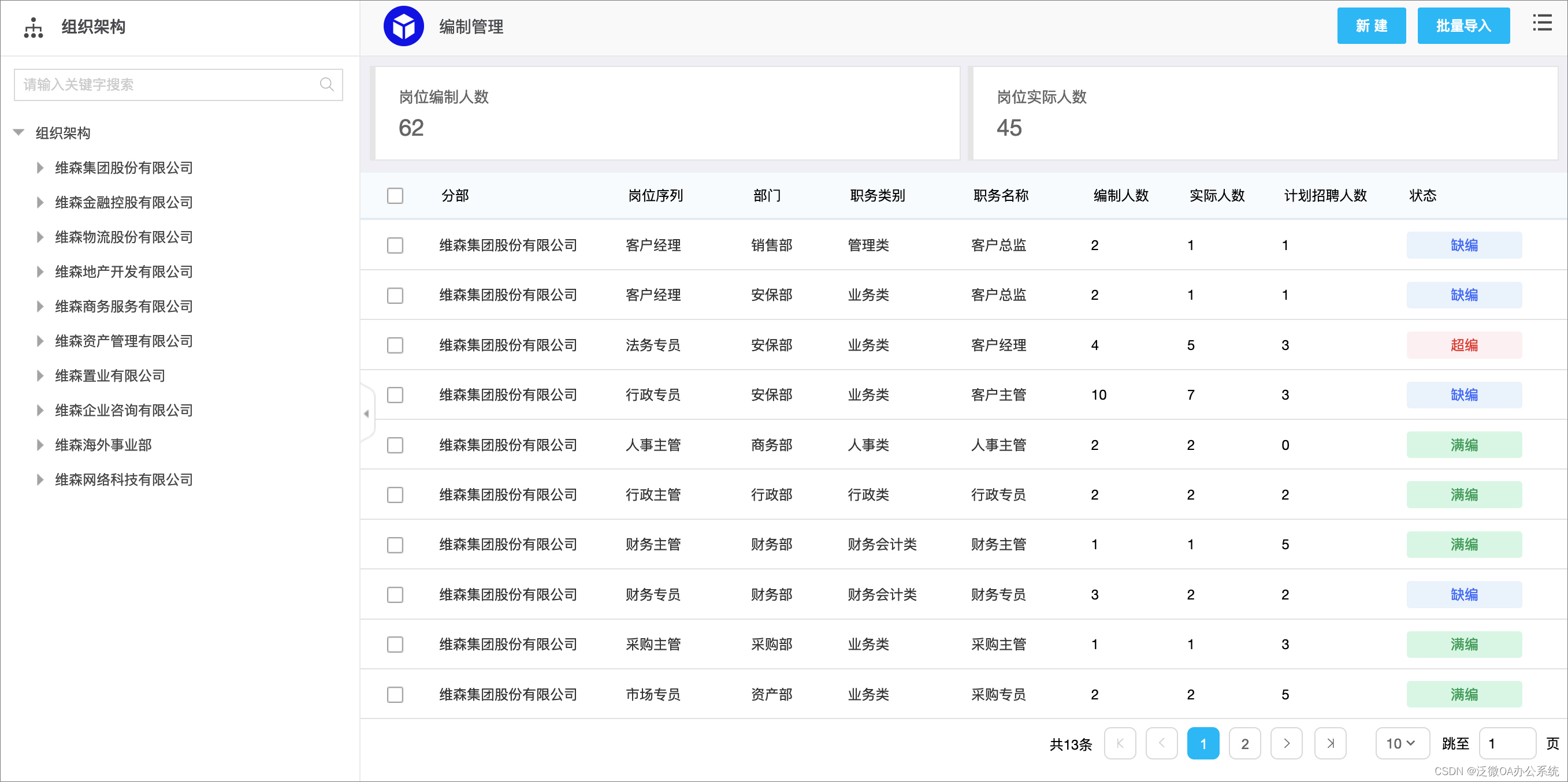Switch to page 2
Image resolution: width=1568 pixels, height=782 pixels.
pos(1244,743)
